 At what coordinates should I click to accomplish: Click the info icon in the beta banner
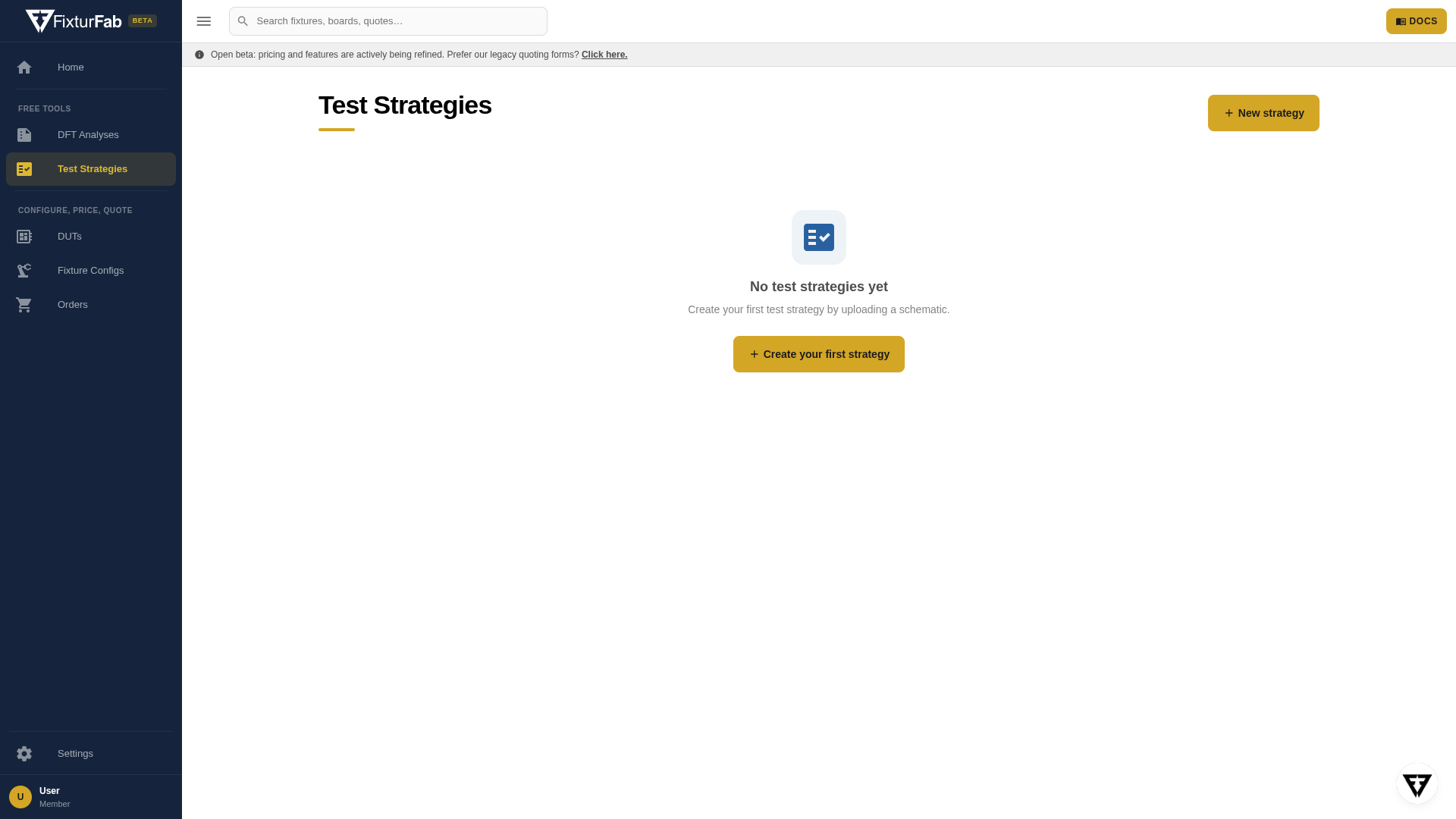[199, 55]
